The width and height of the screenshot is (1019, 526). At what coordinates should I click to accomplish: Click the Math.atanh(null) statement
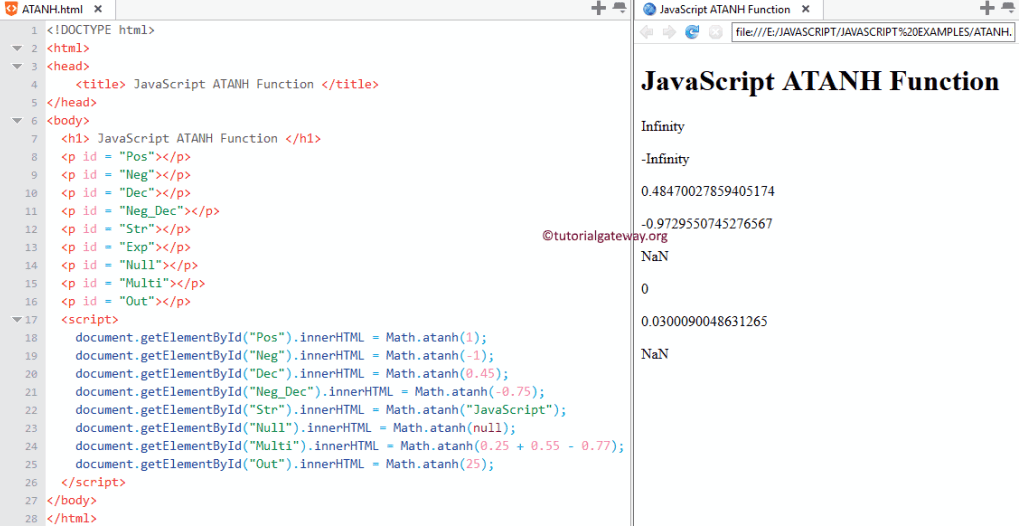click(296, 428)
